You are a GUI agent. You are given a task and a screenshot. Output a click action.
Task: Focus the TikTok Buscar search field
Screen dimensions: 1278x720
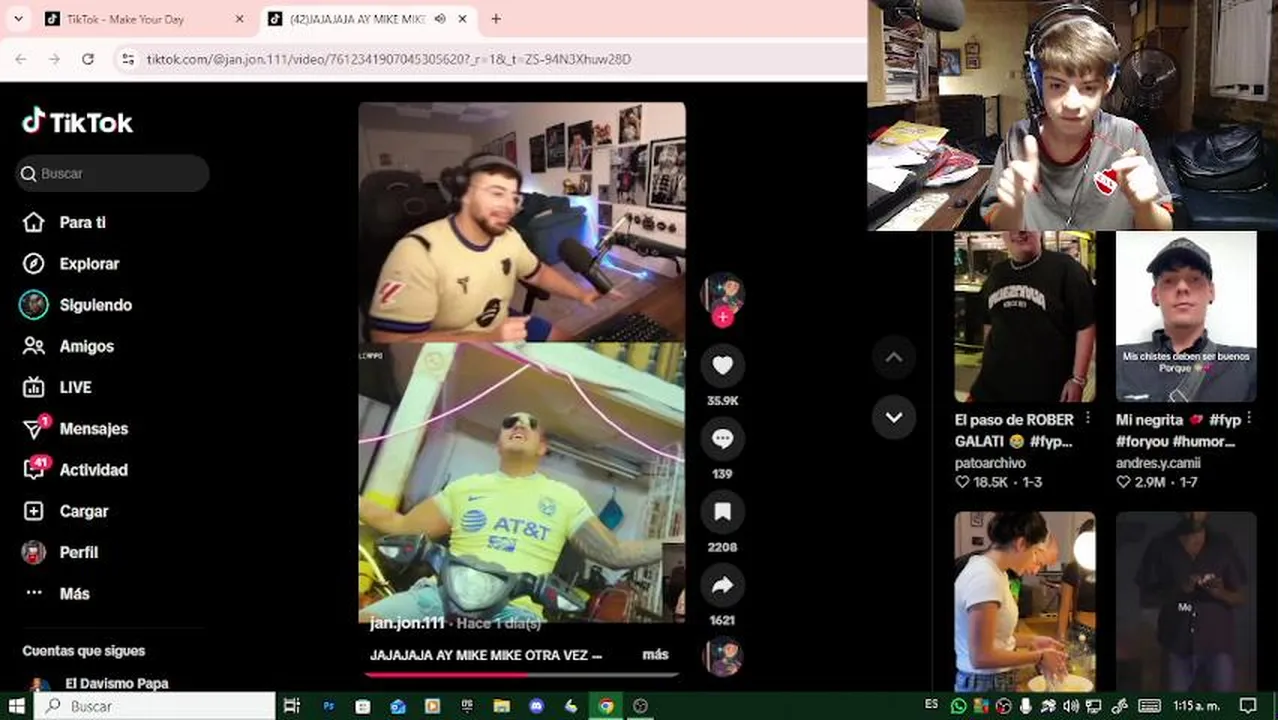112,173
